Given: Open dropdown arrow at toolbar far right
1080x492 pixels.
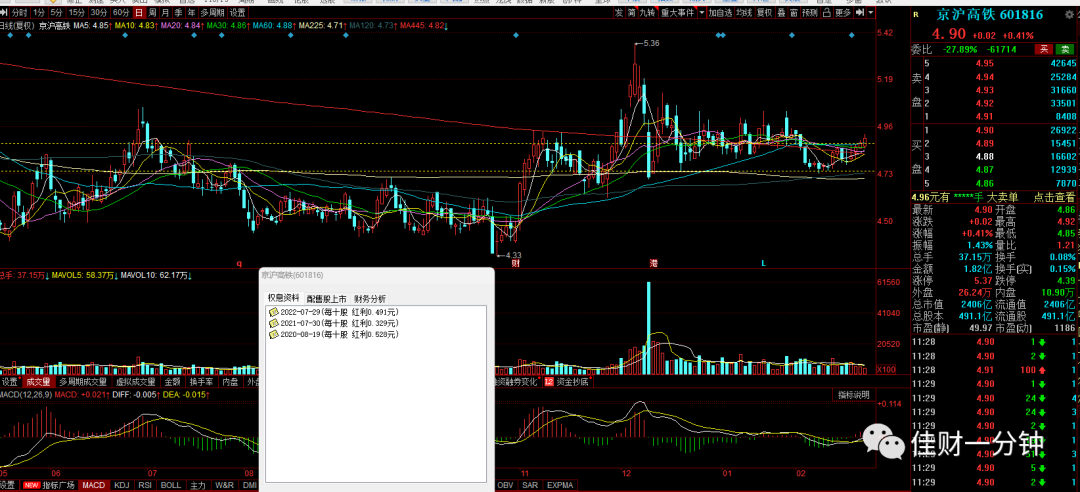Looking at the screenshot, I should [x=871, y=12].
